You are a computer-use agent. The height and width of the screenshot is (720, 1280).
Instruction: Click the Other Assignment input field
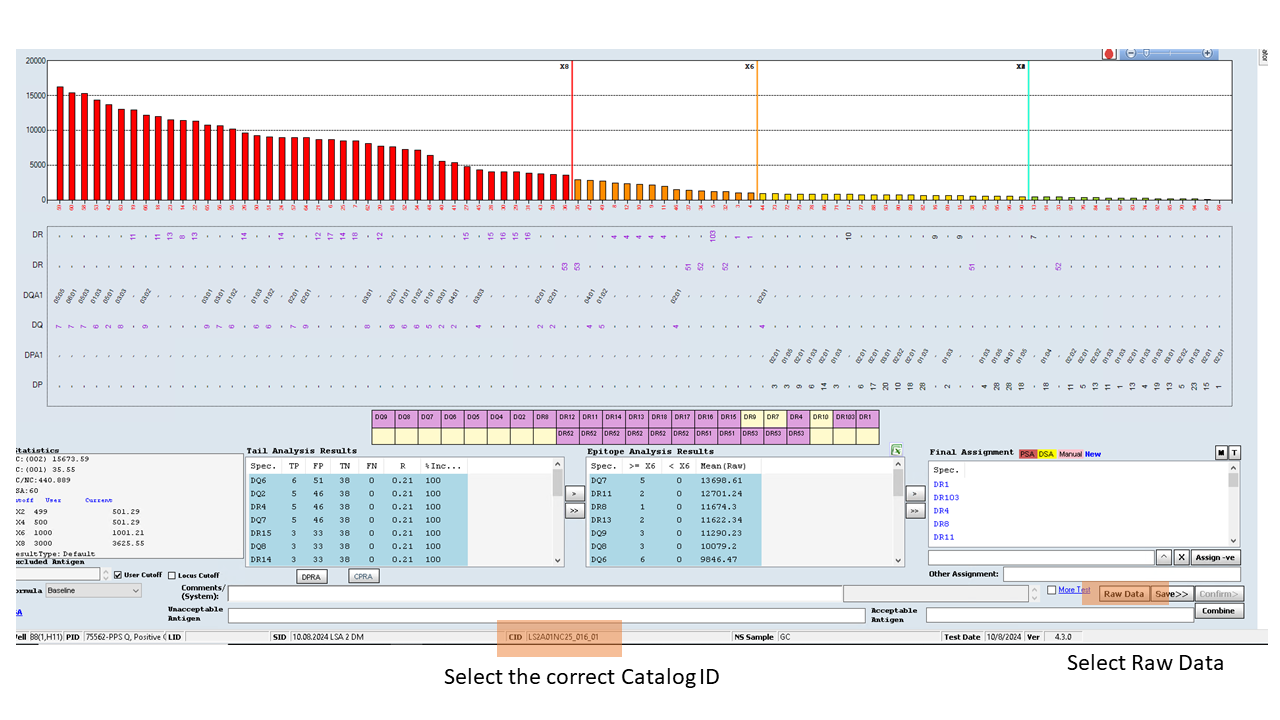1122,574
